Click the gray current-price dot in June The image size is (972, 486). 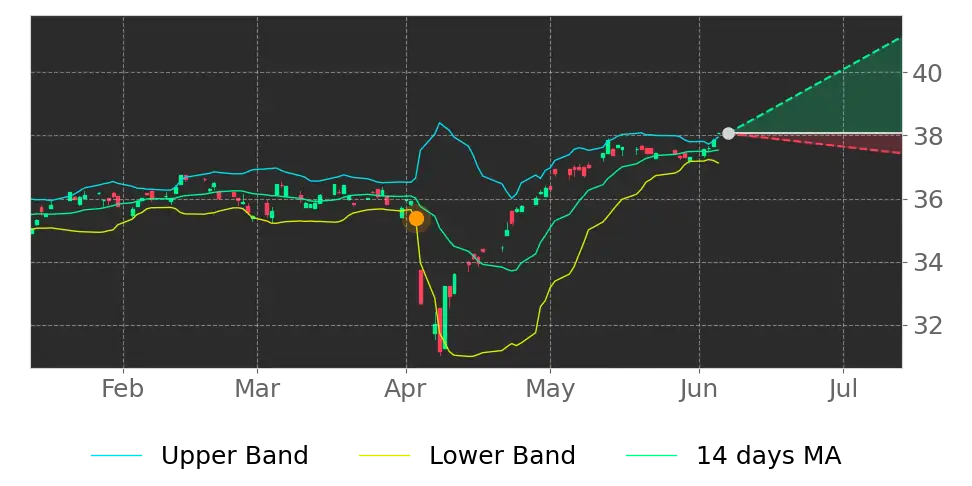coord(728,133)
